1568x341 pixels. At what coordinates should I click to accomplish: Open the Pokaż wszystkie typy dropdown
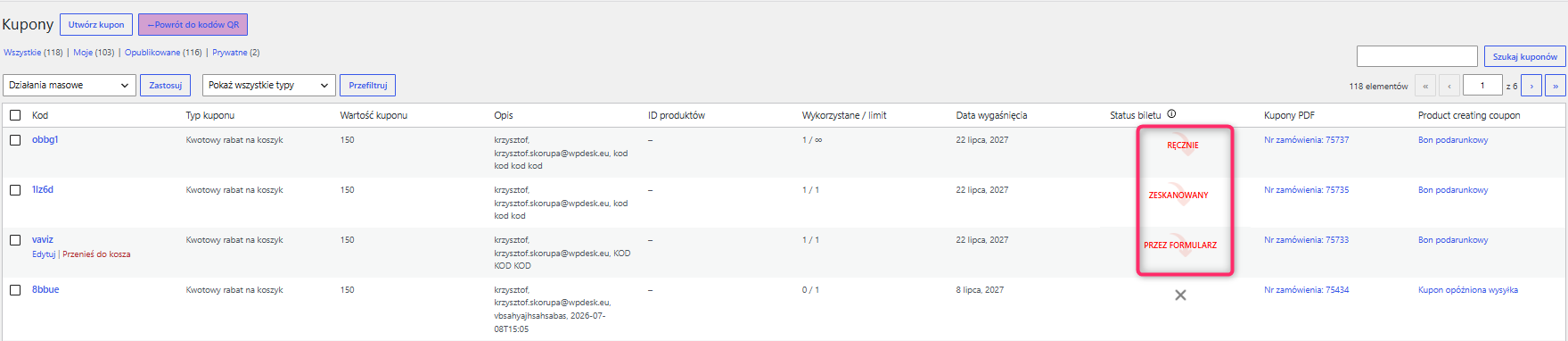[269, 85]
